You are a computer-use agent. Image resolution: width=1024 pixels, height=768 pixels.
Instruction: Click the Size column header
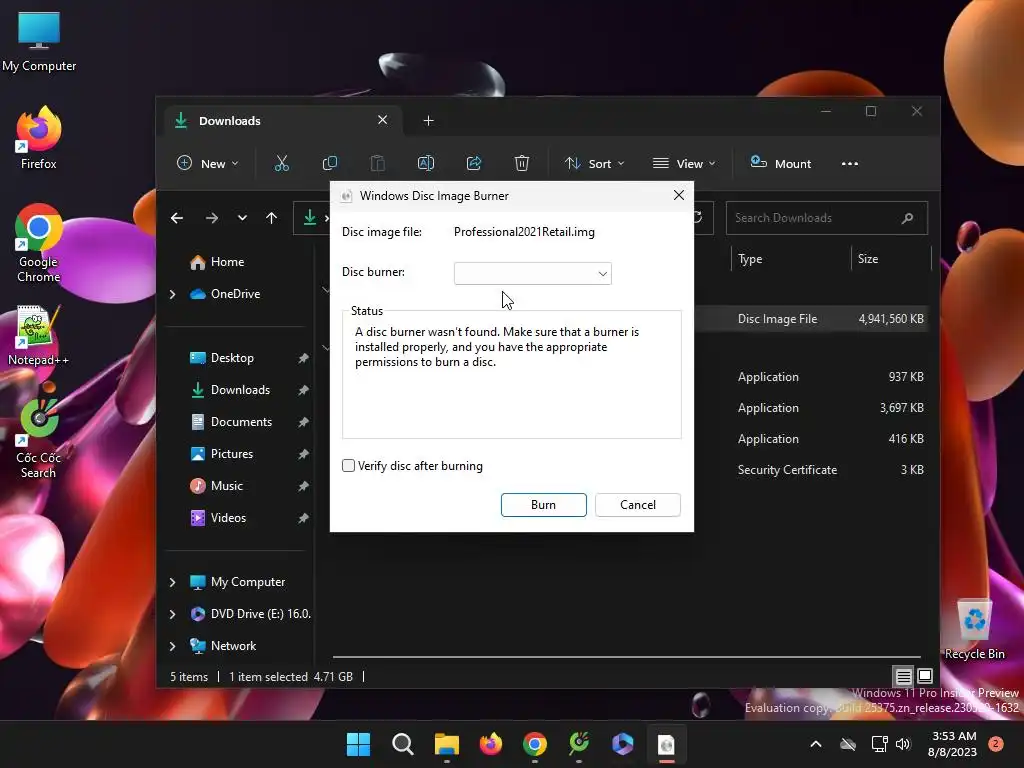click(x=891, y=259)
